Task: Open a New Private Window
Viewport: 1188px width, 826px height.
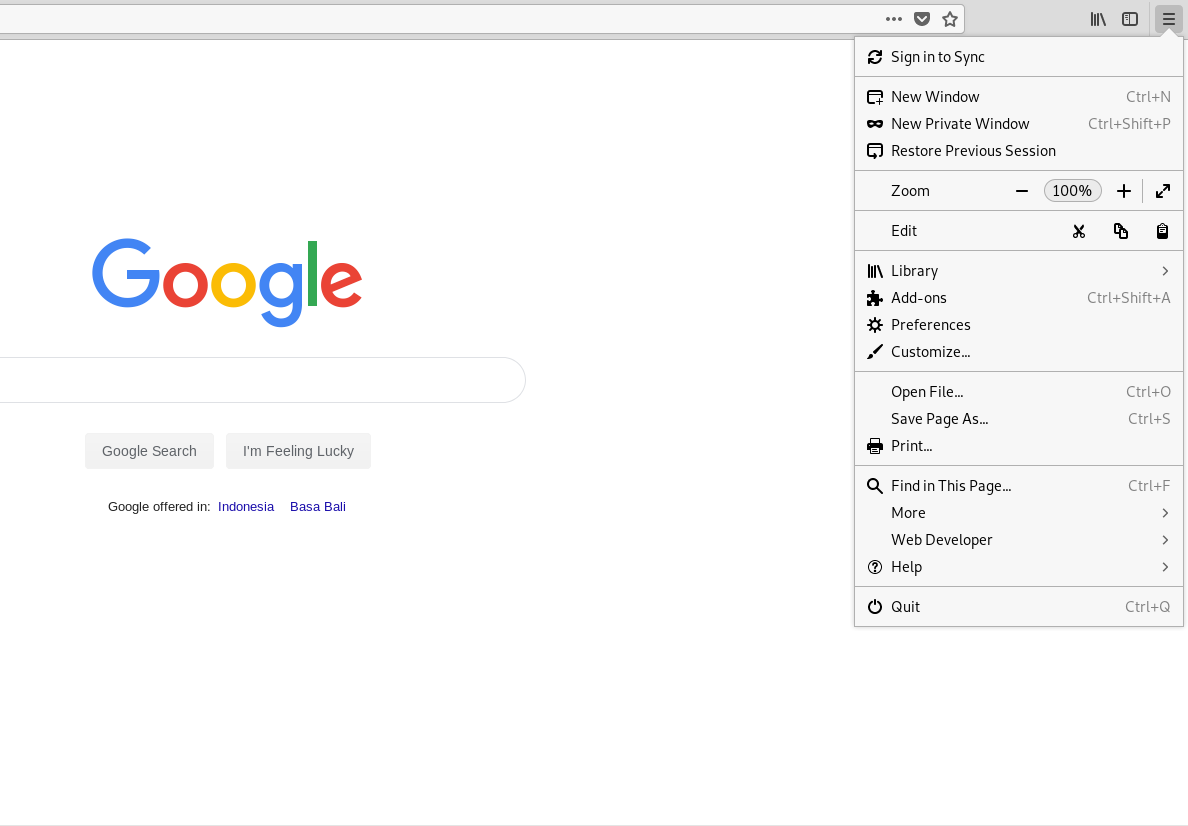Action: point(1019,124)
